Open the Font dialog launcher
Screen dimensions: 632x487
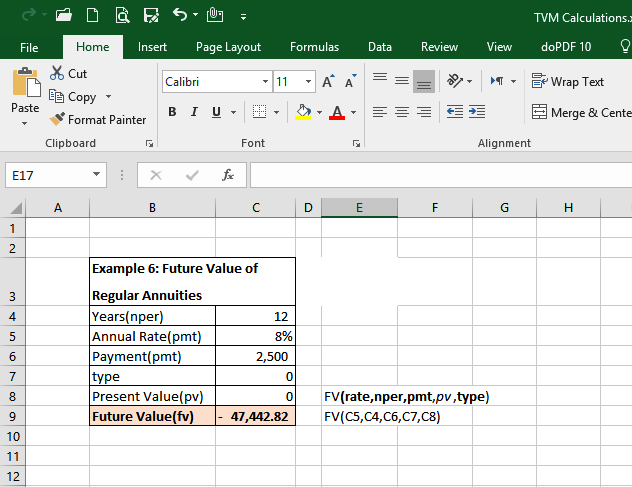pyautogui.click(x=356, y=144)
